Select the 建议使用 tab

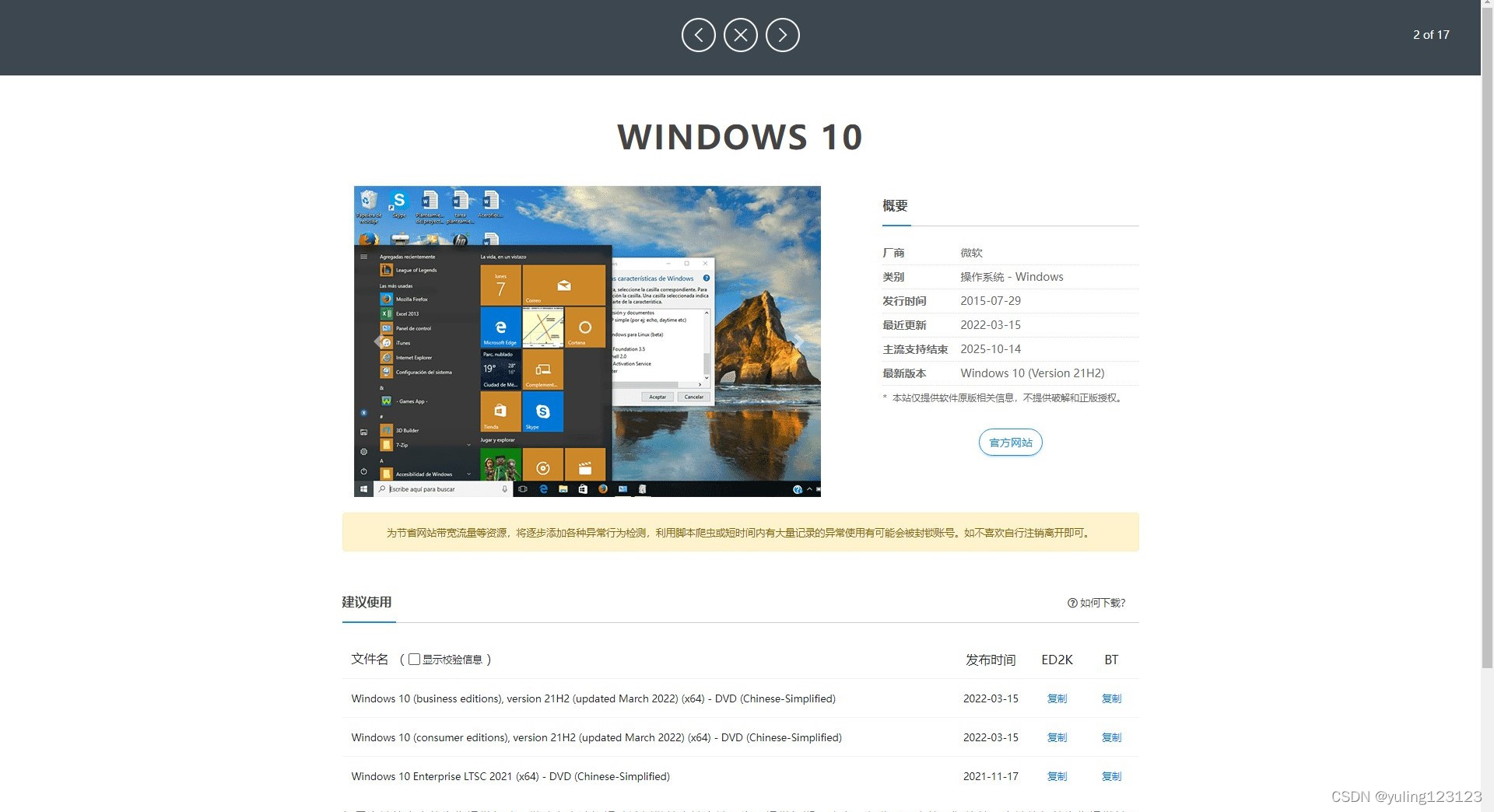coord(367,602)
